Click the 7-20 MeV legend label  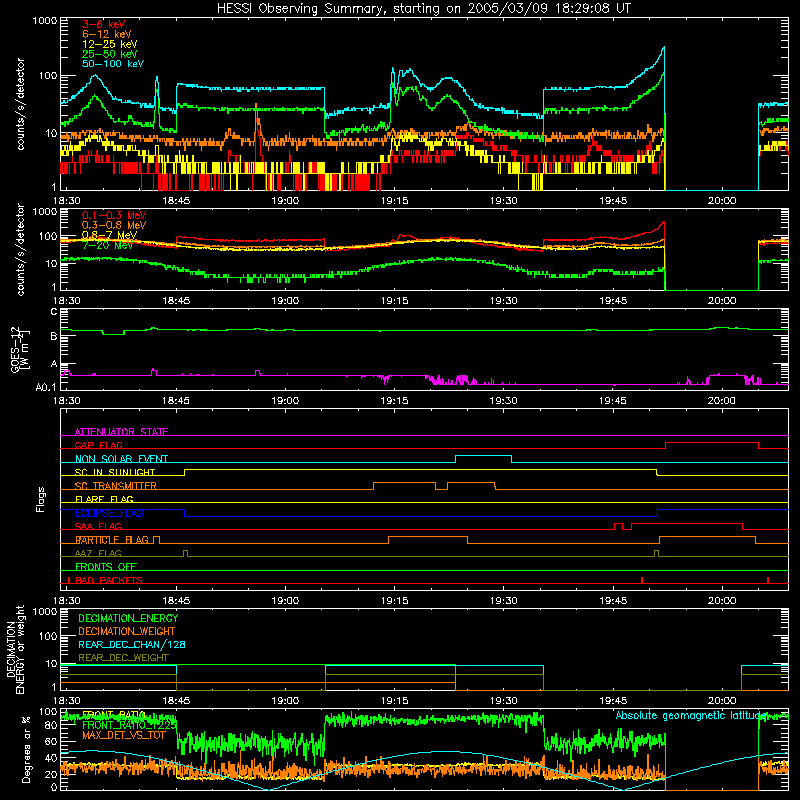pos(108,245)
